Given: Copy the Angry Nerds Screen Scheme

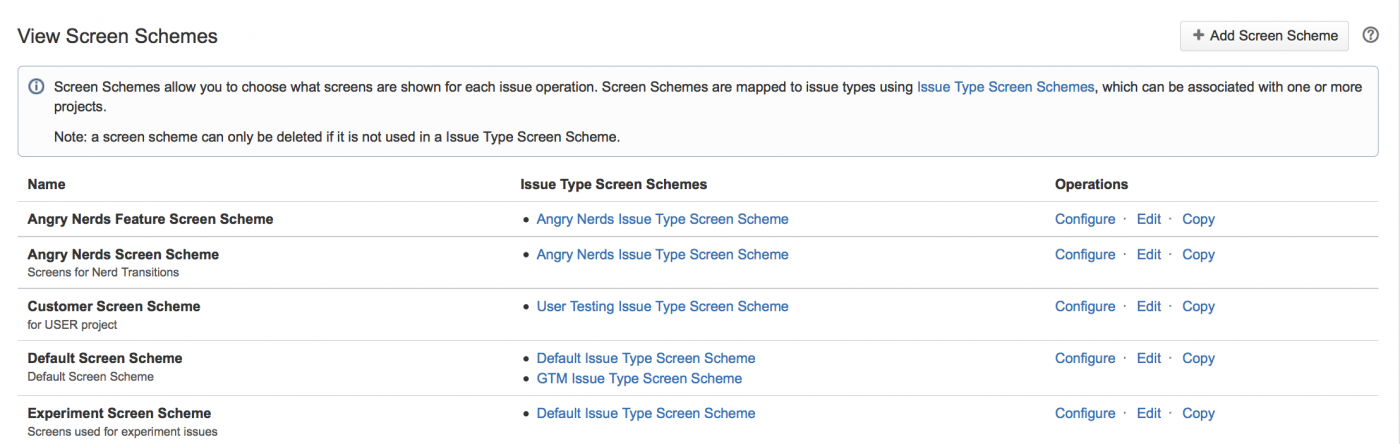Looking at the screenshot, I should click(1198, 254).
